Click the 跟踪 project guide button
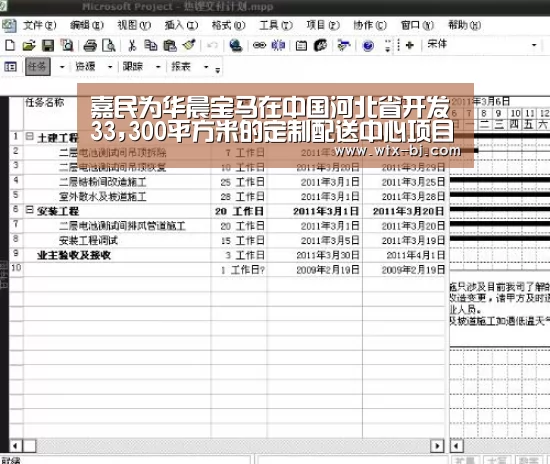The width and height of the screenshot is (550, 464). (x=133, y=66)
